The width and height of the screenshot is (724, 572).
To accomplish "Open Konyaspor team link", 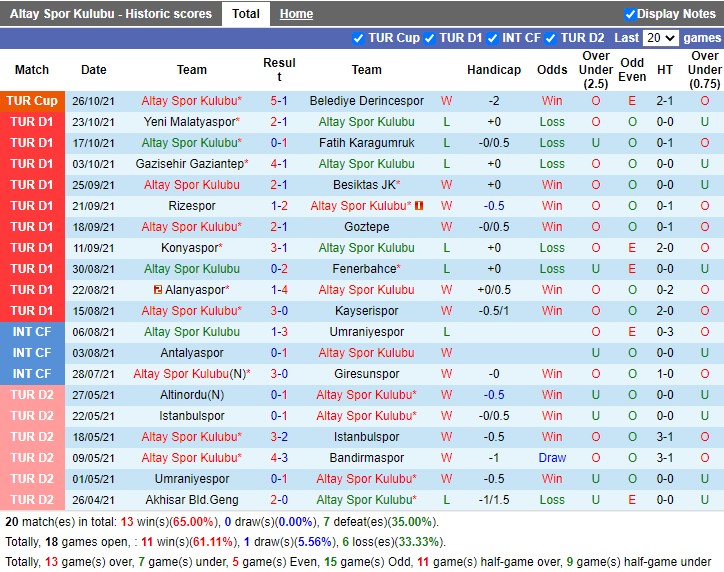I will pyautogui.click(x=192, y=248).
